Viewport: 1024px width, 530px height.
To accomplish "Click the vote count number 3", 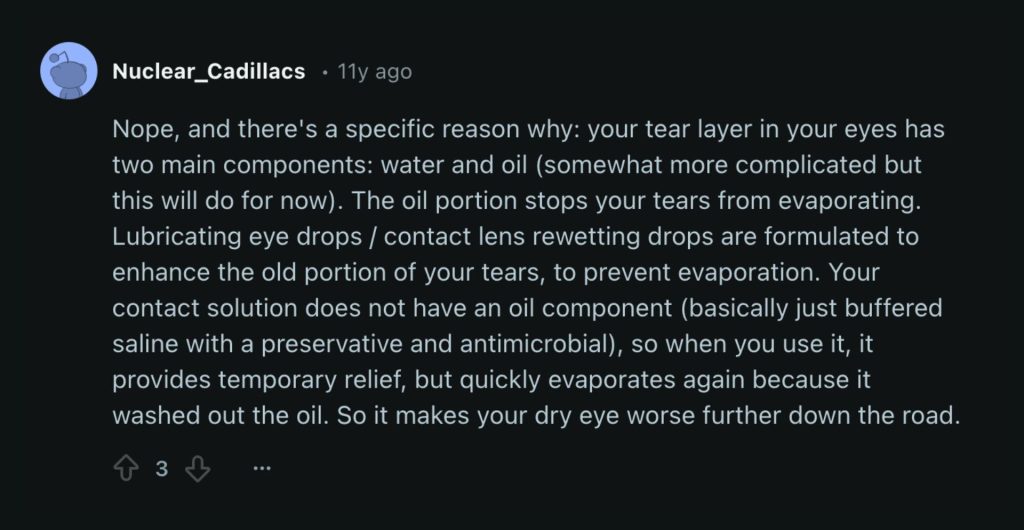I will coord(161,468).
